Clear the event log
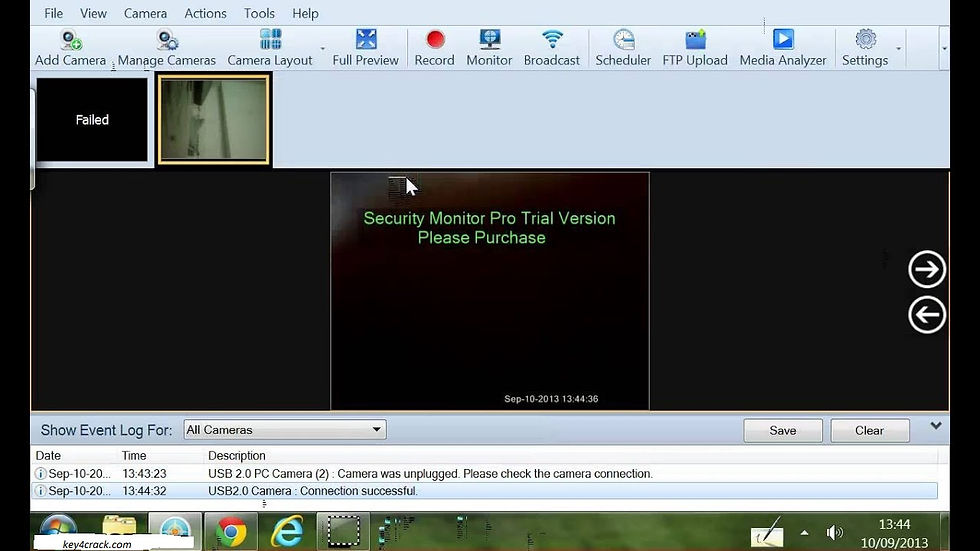980x551 pixels. point(869,430)
